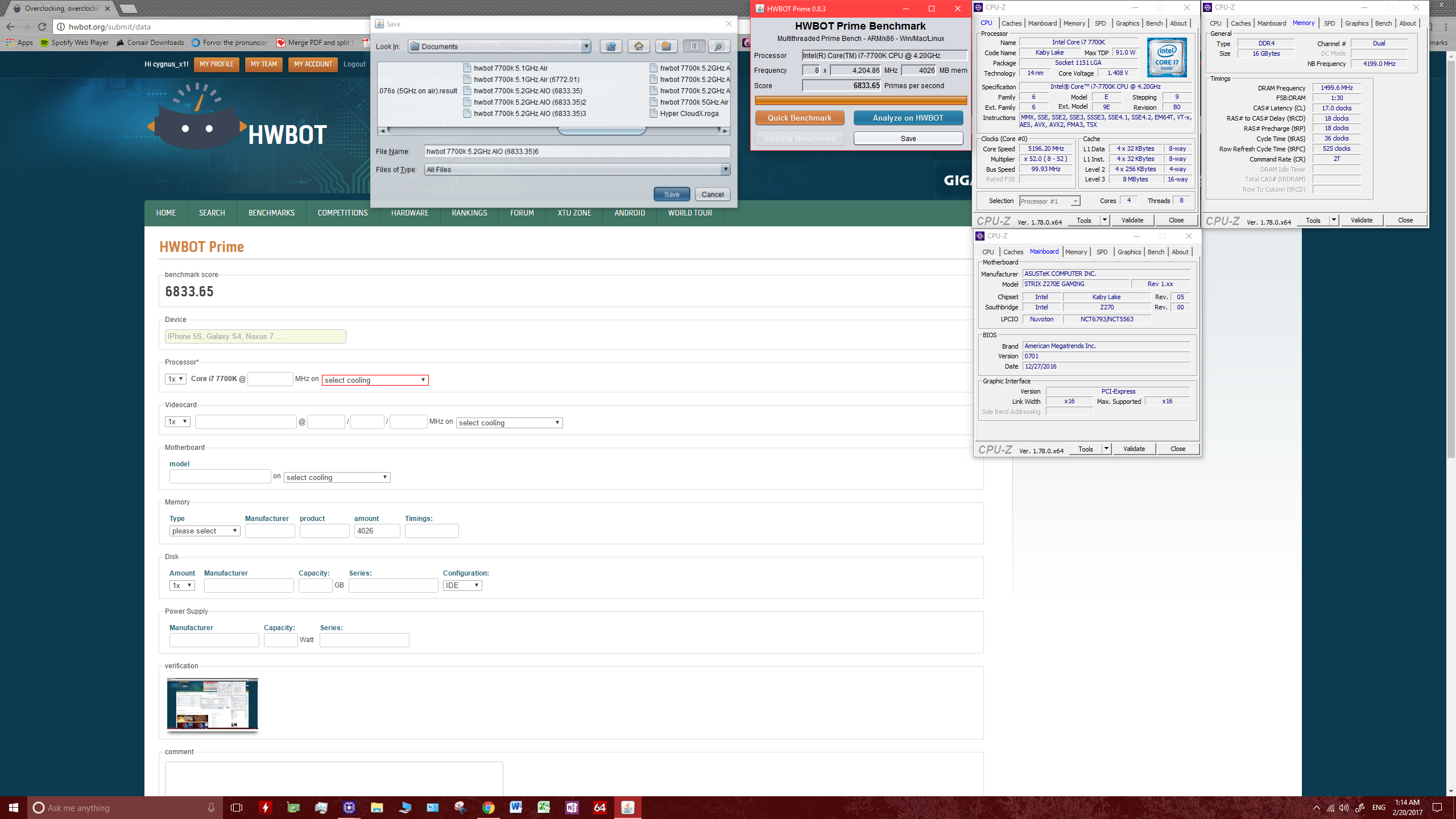
Task: Open the About tab in CPU-Z Mainboard window
Action: 1180,252
